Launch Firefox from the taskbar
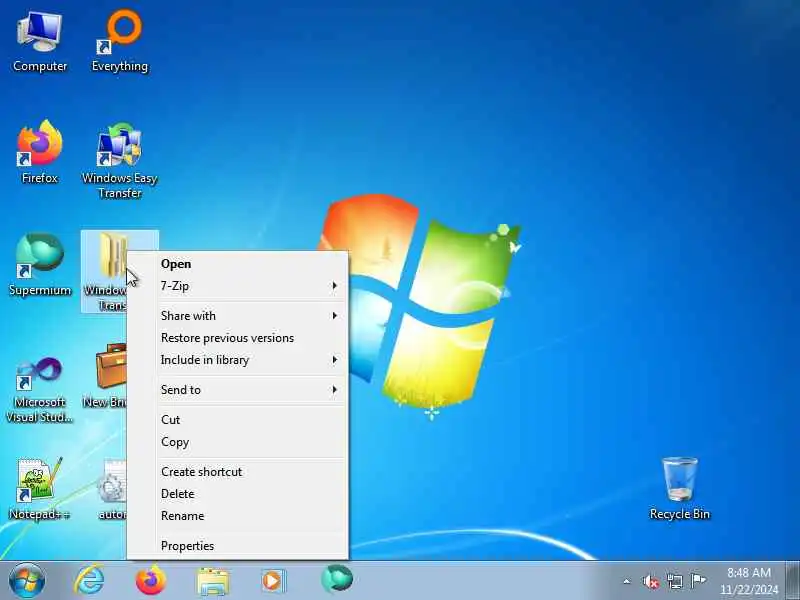Viewport: 800px width, 600px height. [x=151, y=581]
